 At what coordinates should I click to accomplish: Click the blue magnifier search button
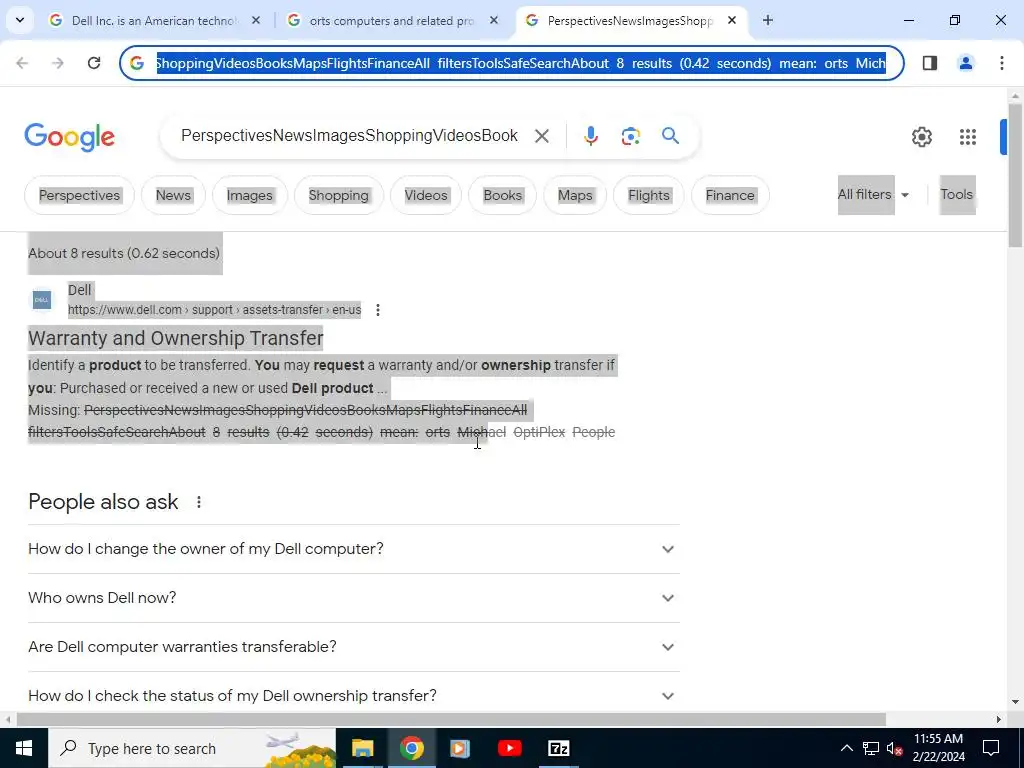pos(670,136)
